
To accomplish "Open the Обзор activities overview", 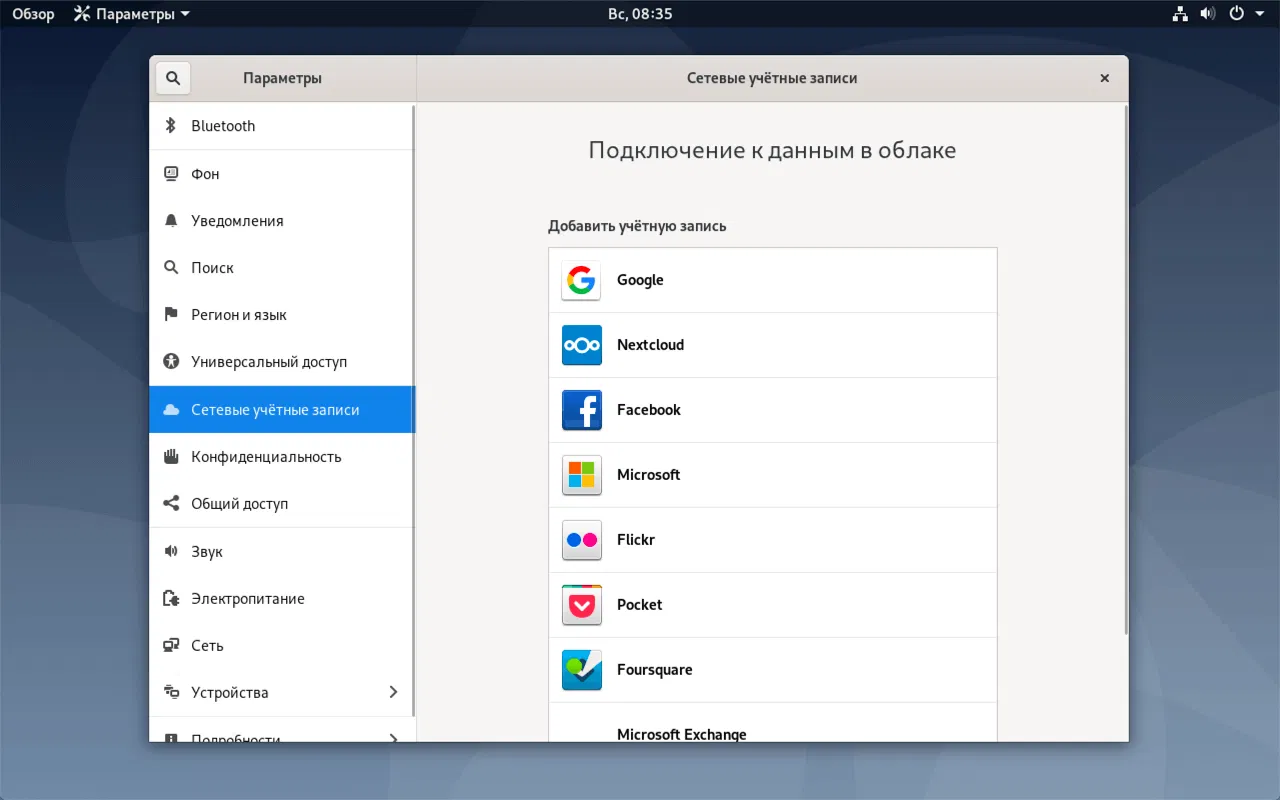I will [33, 14].
